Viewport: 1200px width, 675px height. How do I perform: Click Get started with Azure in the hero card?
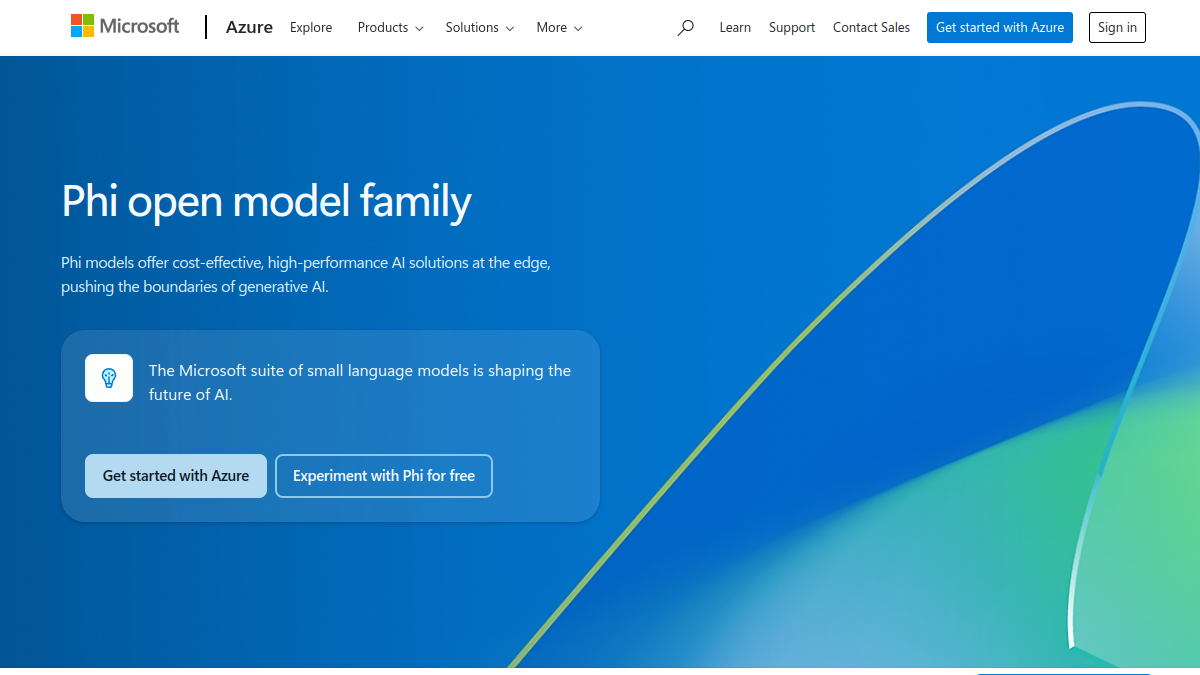point(176,476)
